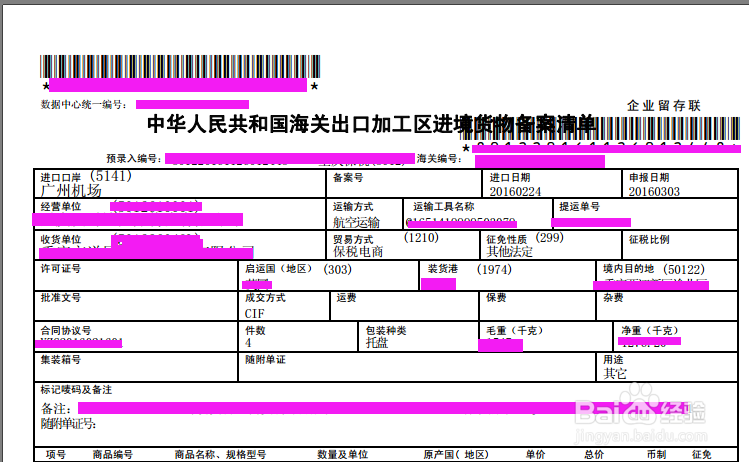The width and height of the screenshot is (749, 462).
Task: Click the 申报日期 label
Action: tap(649, 178)
